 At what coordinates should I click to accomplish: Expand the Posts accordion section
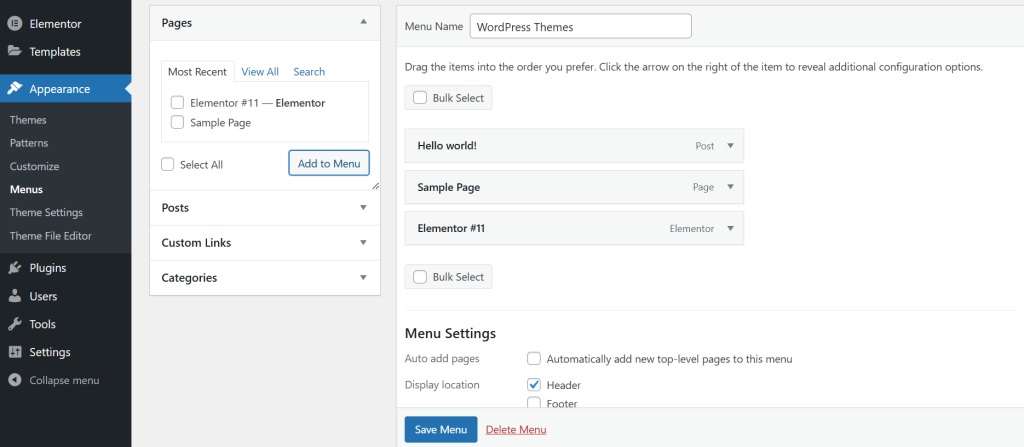coord(363,208)
